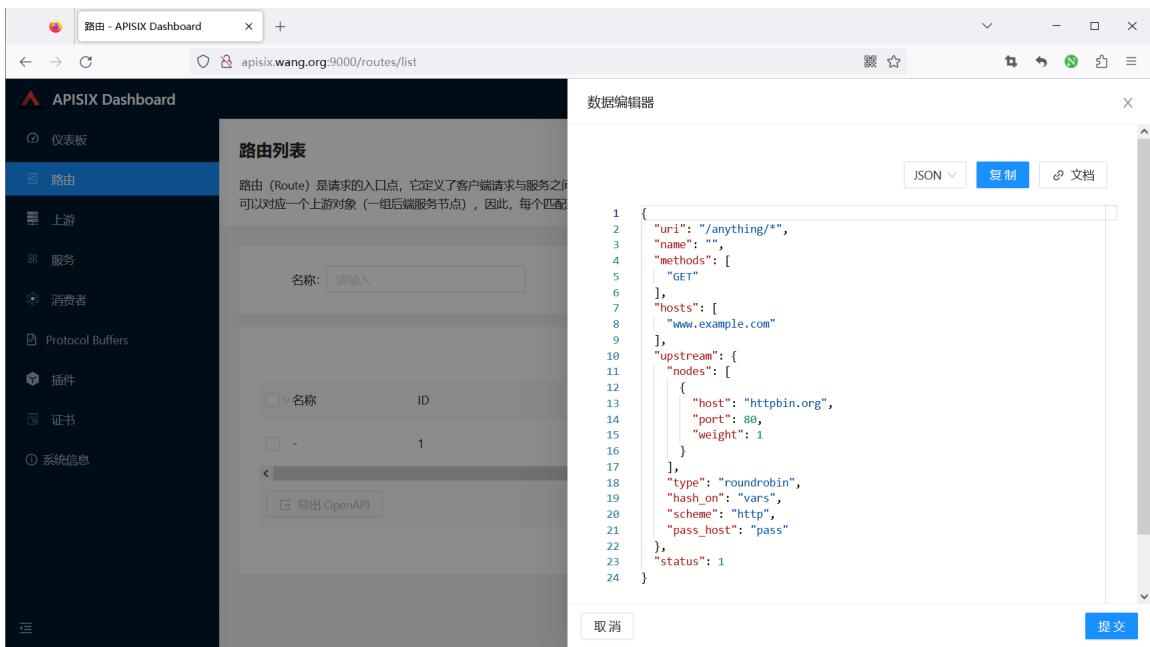1150x647 pixels.
Task: Click the Firefox view icon
Action: [x=55, y=26]
